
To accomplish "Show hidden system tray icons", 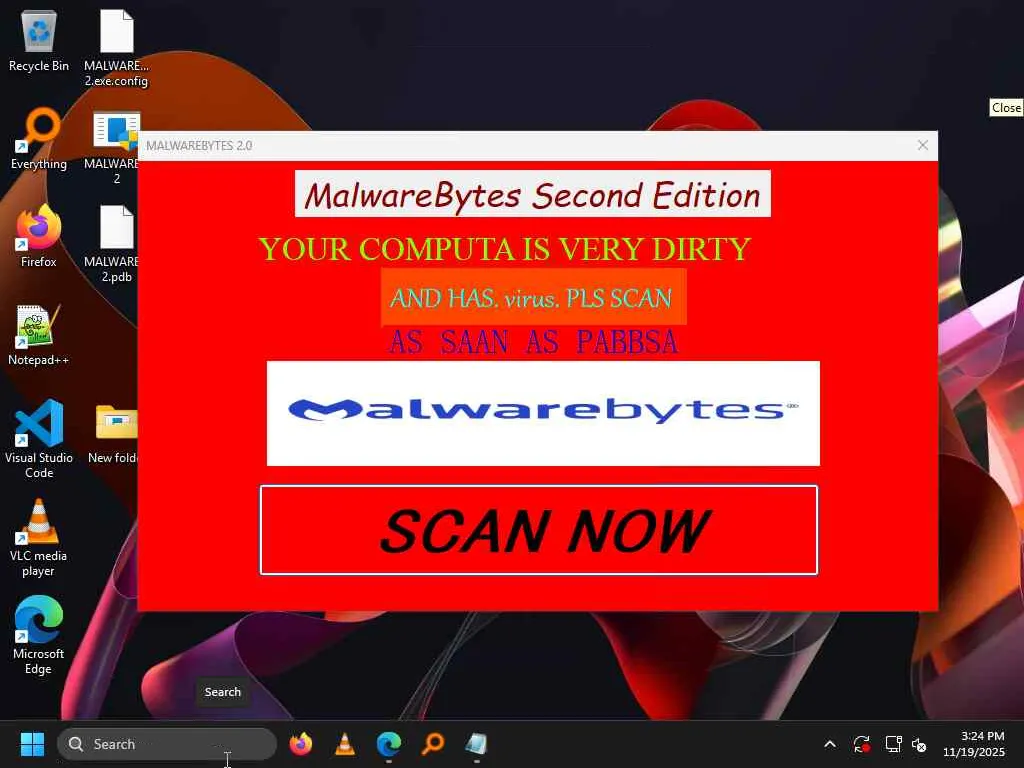I will point(830,744).
